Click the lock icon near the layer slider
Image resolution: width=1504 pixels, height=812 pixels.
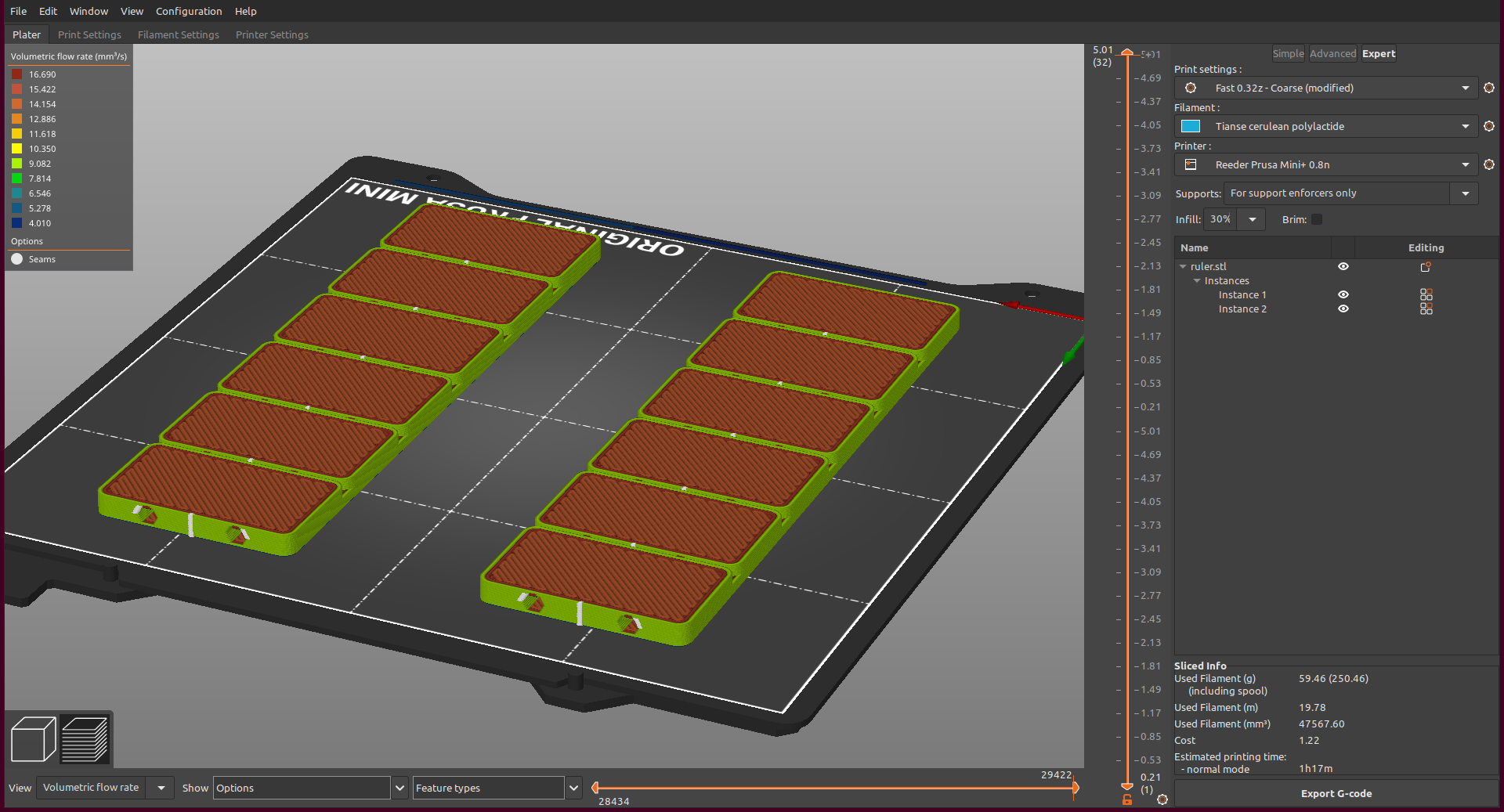pos(1126,799)
